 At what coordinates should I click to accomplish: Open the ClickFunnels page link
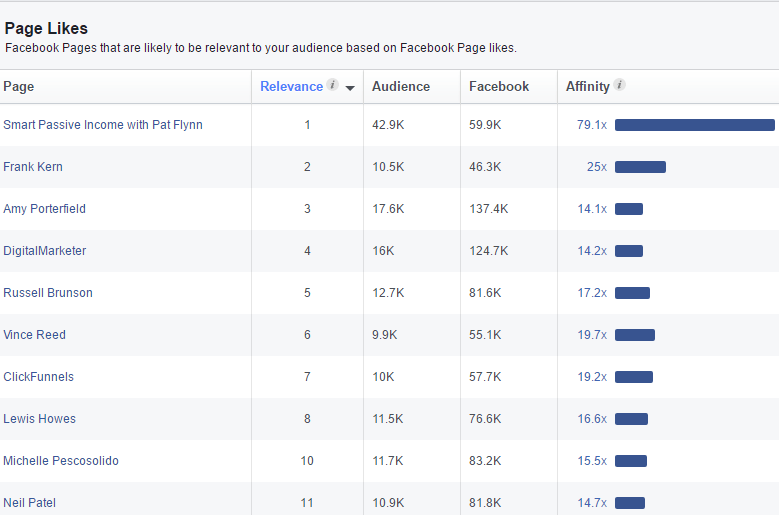click(x=38, y=376)
